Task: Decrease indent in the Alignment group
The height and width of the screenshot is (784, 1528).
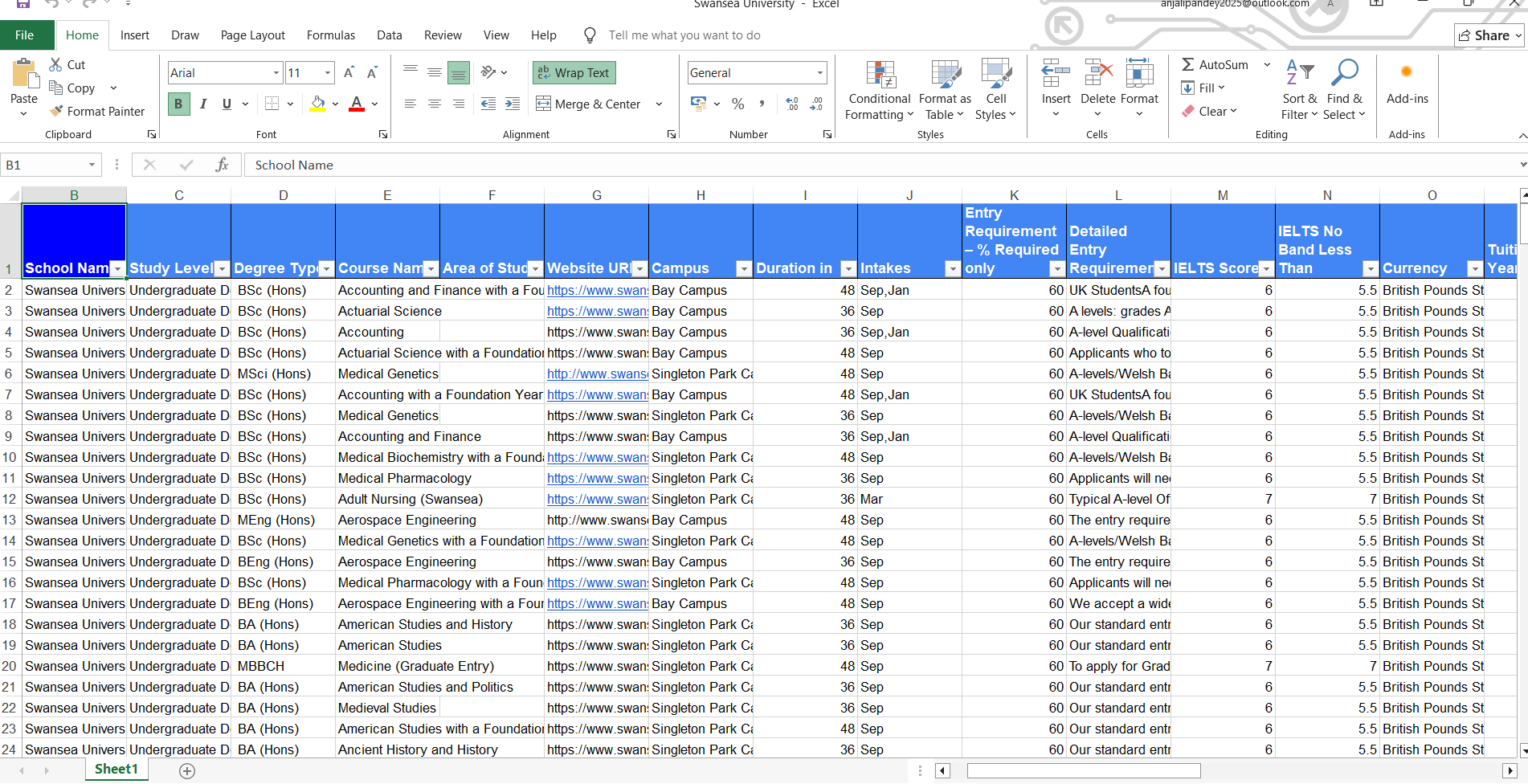Action: [x=488, y=104]
